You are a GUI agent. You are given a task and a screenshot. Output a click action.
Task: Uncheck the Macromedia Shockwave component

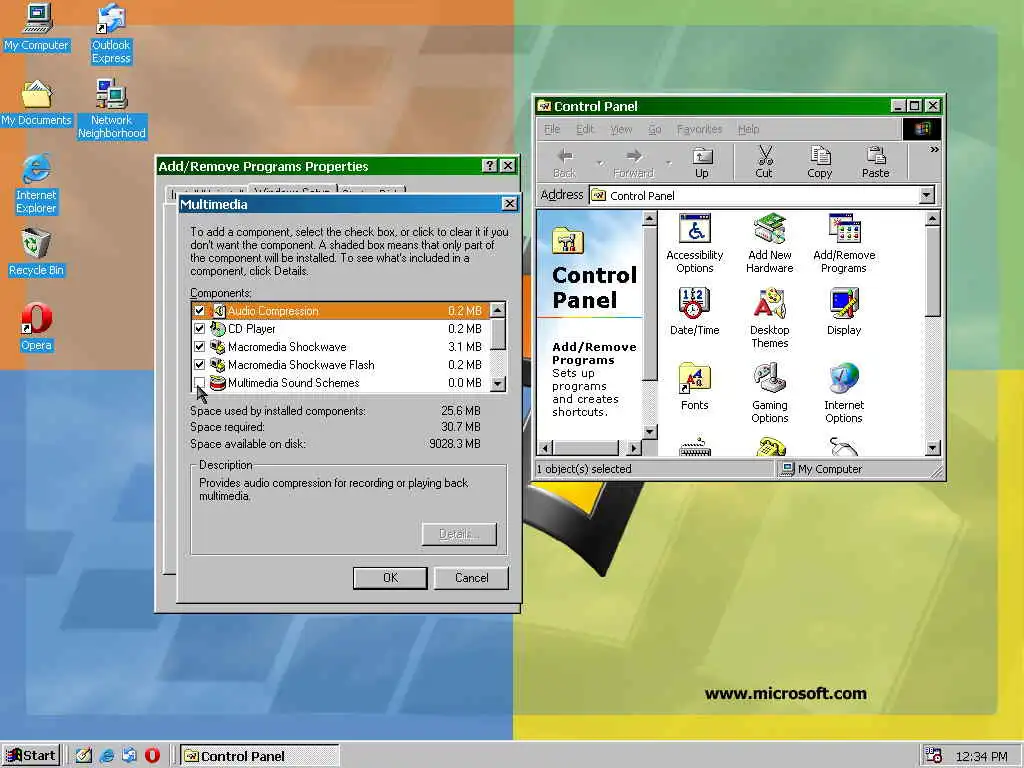[x=199, y=347]
